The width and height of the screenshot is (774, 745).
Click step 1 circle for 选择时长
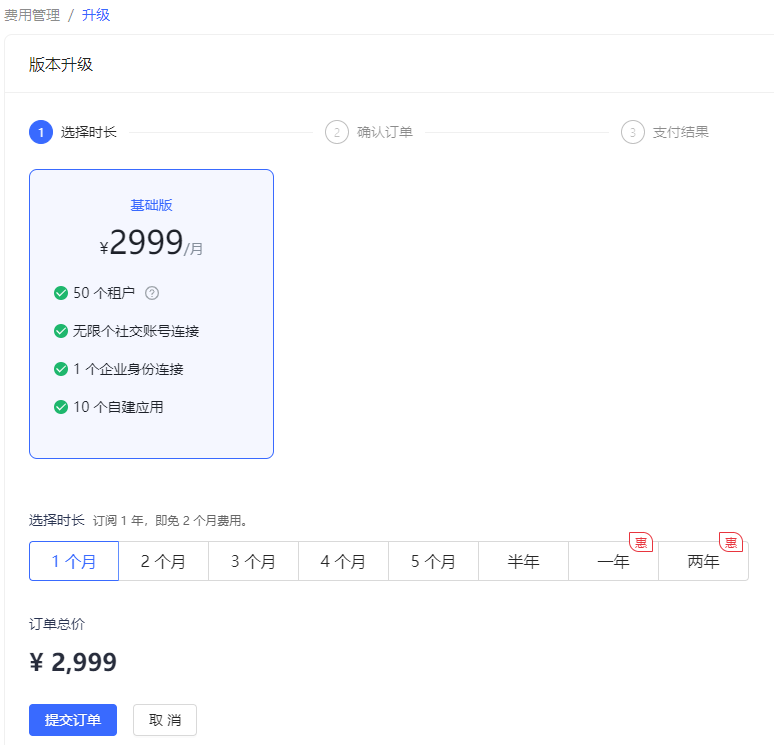(x=41, y=132)
